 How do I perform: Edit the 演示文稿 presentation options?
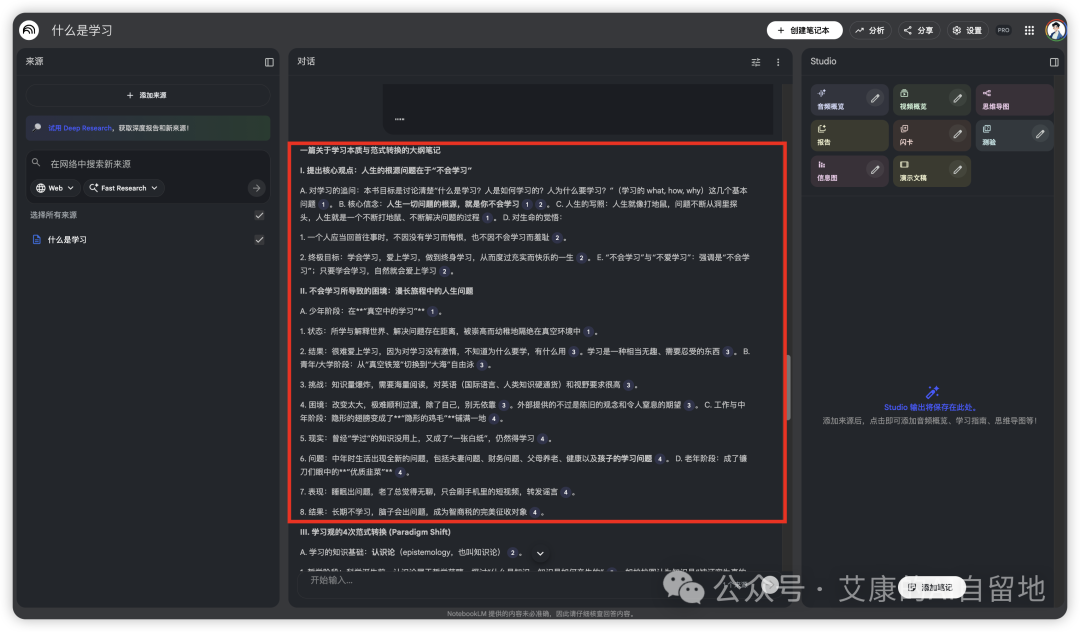[957, 170]
